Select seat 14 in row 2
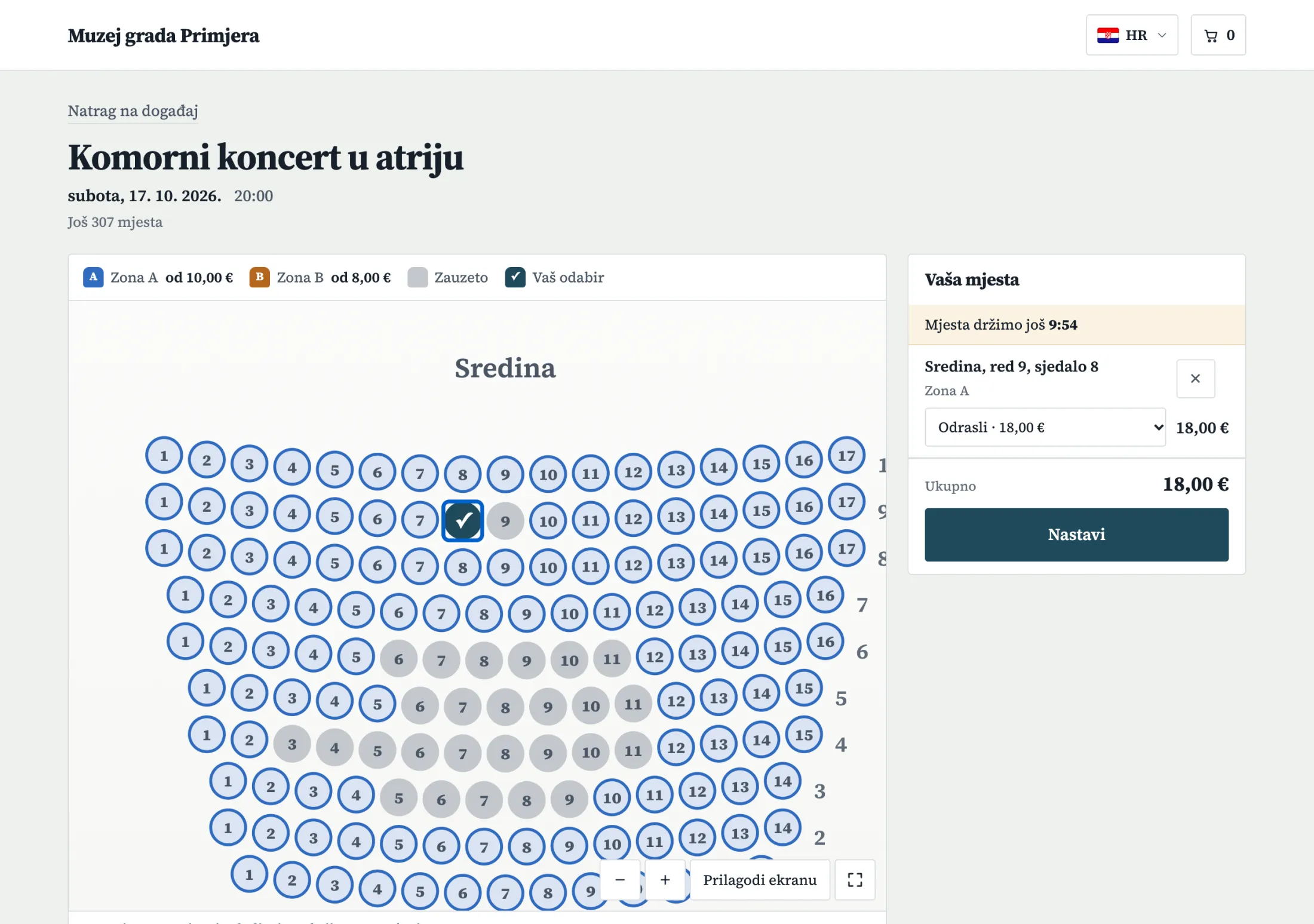1314x924 pixels. click(x=782, y=828)
